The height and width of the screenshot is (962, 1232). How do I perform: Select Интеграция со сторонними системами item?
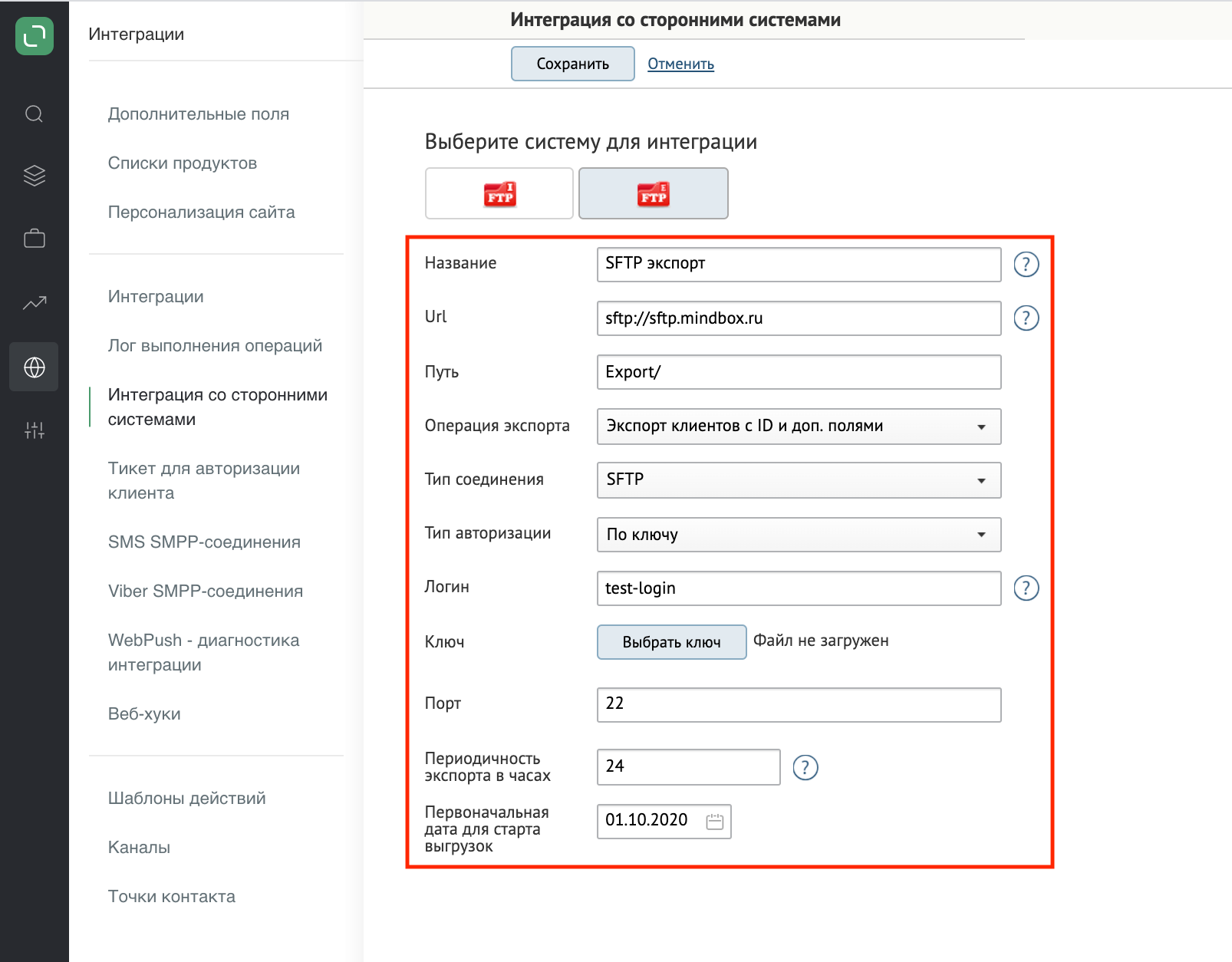[x=218, y=407]
